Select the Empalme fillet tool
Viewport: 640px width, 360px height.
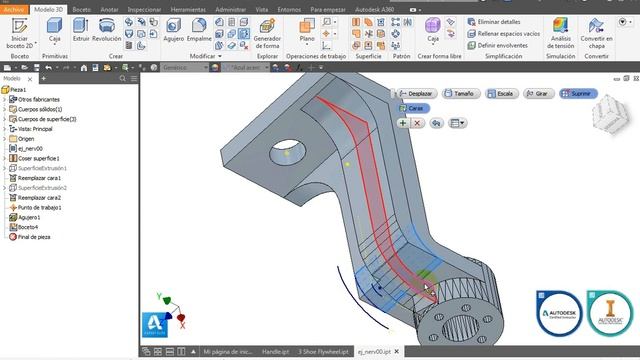(199, 30)
